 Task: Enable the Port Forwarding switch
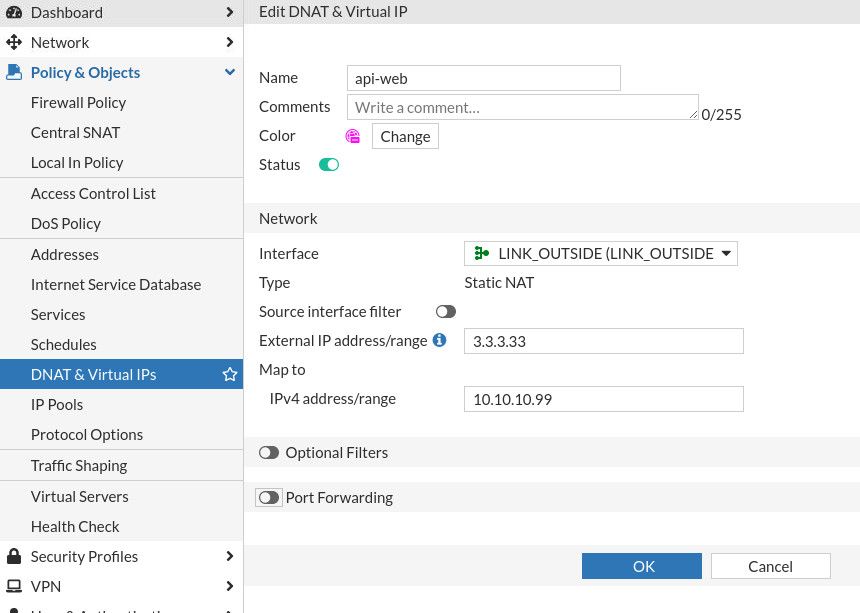pos(268,497)
